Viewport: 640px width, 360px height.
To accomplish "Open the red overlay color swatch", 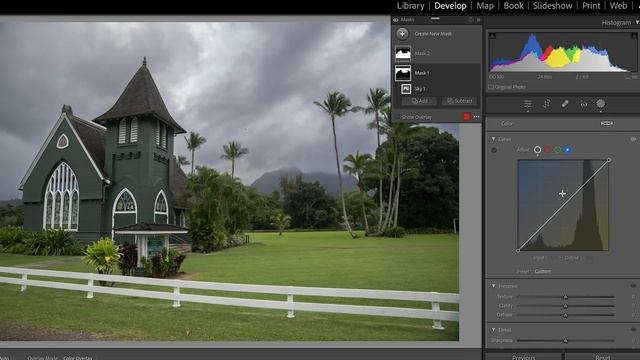I will point(467,117).
